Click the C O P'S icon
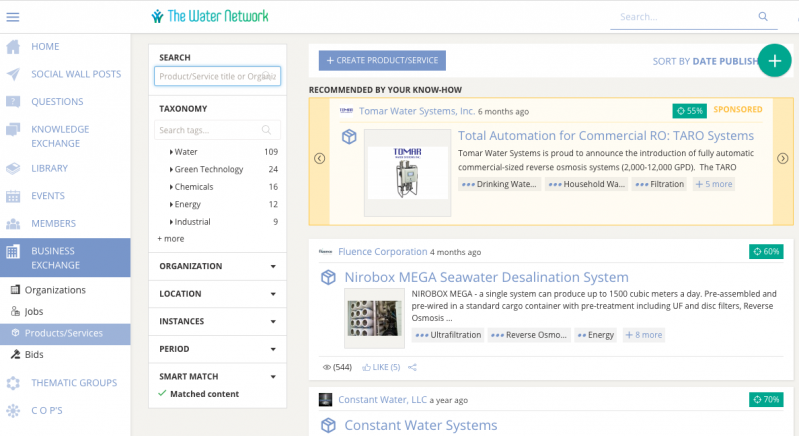The height and width of the screenshot is (436, 799). click(x=13, y=411)
